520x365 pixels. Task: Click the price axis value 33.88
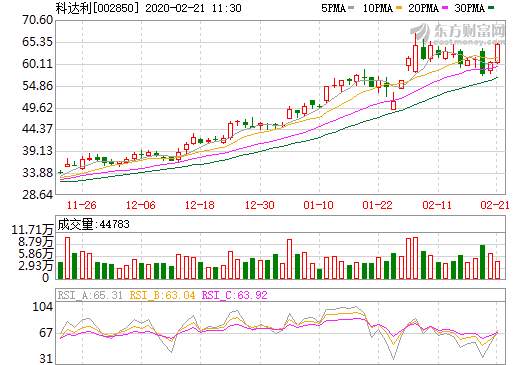coord(38,173)
